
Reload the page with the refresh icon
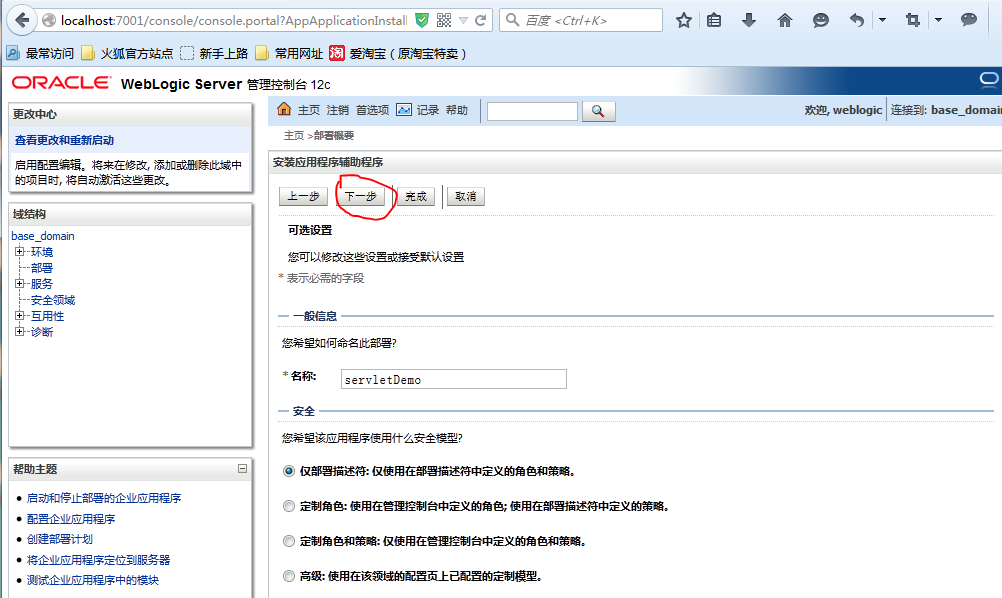point(481,20)
